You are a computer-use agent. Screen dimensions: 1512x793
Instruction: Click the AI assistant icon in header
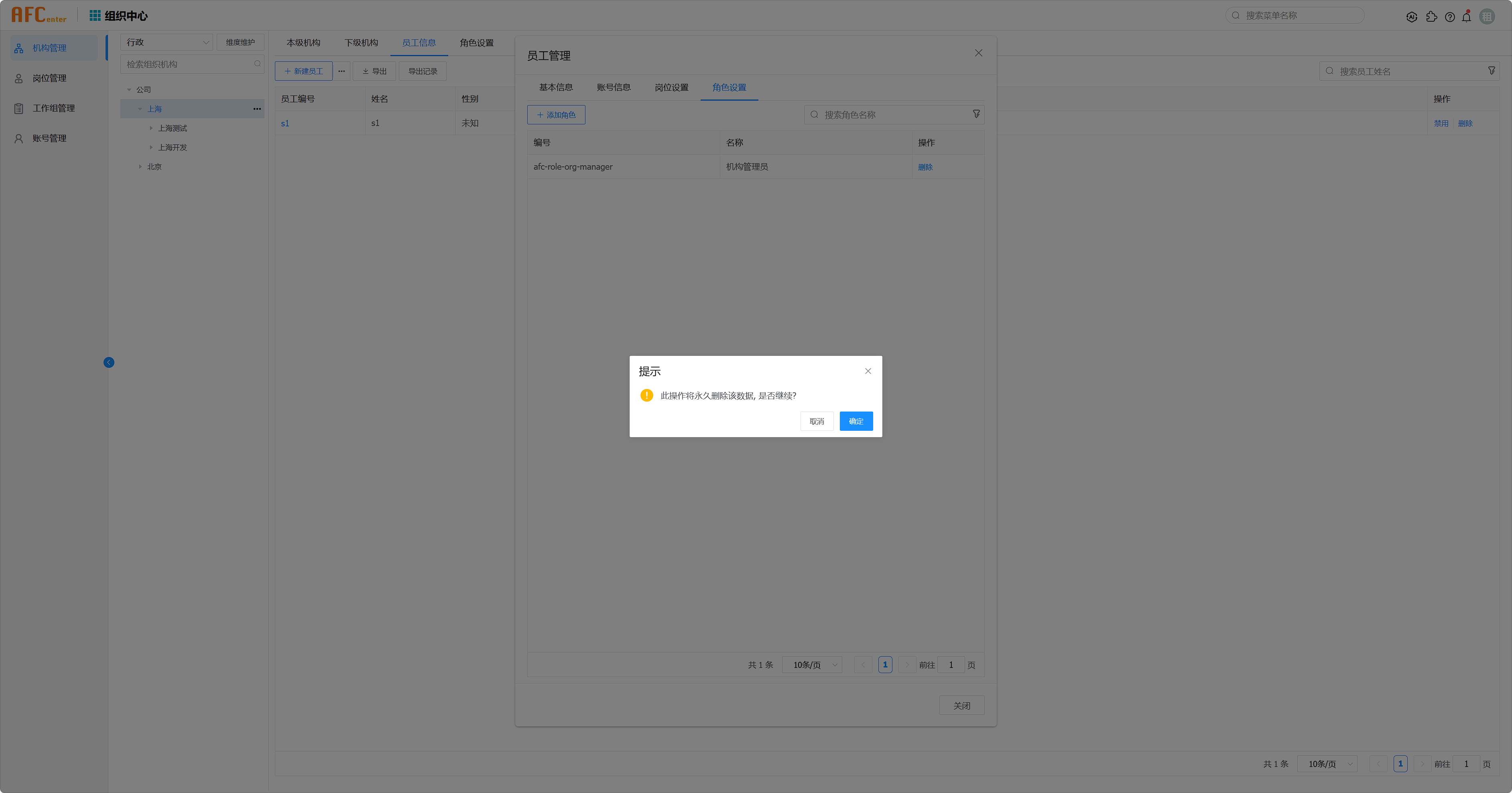click(1412, 16)
